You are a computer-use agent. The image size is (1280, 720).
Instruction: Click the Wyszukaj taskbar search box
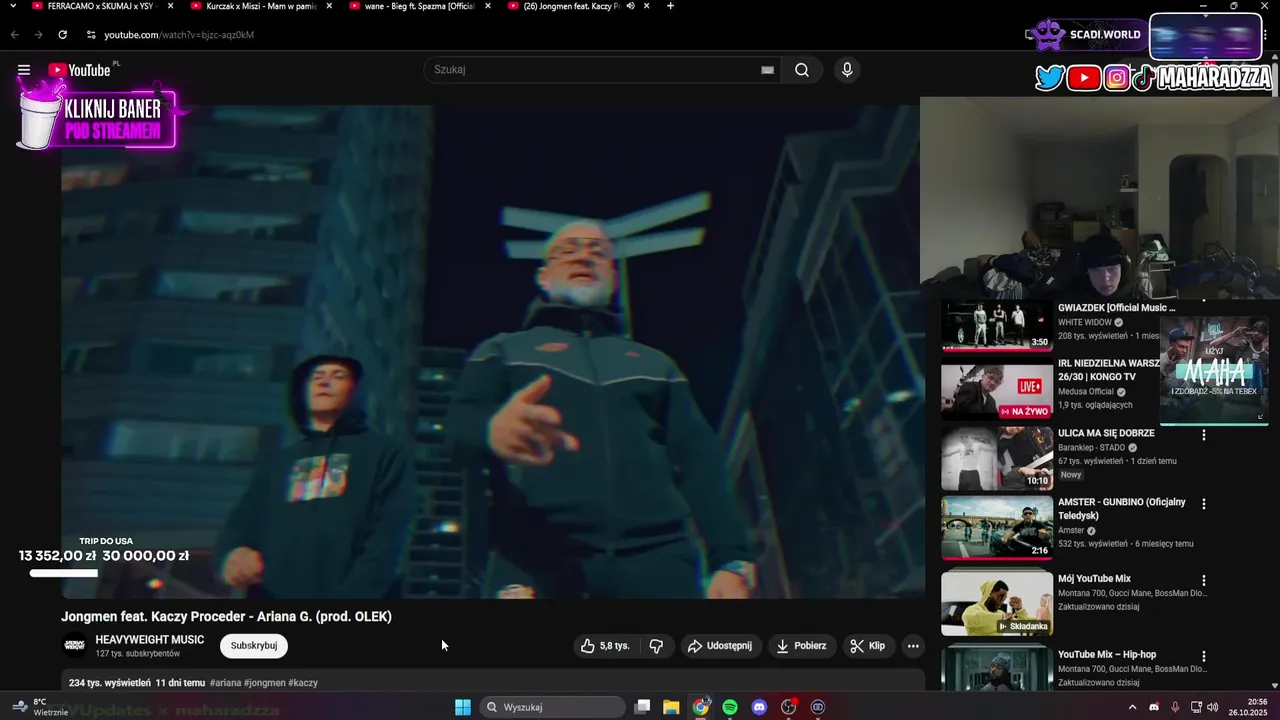551,707
